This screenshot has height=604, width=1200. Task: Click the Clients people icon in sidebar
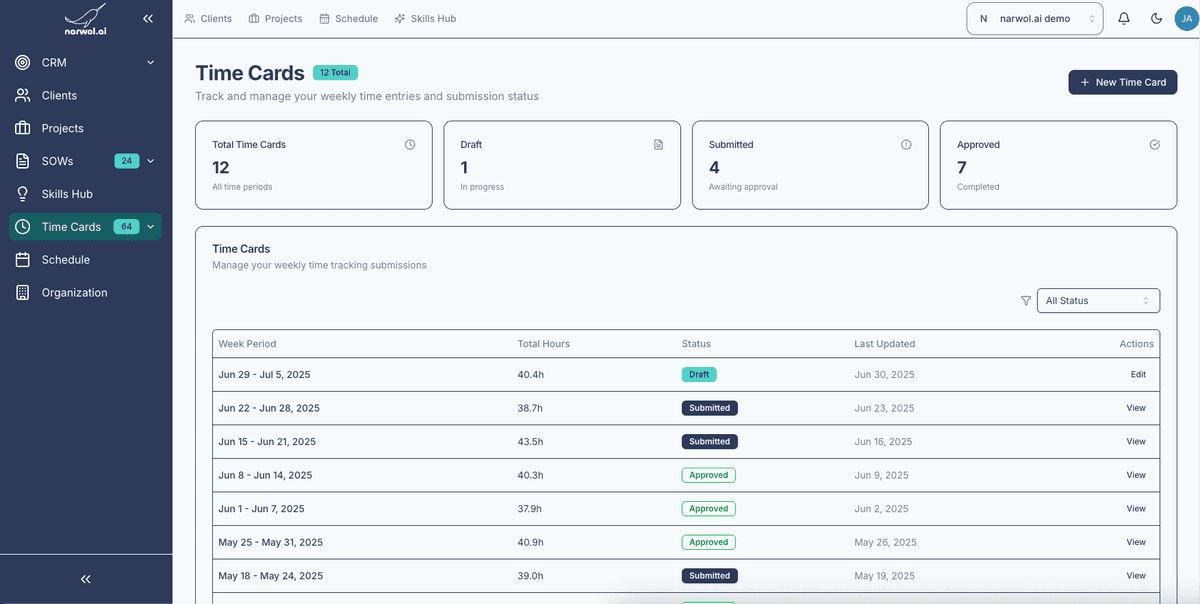click(22, 95)
